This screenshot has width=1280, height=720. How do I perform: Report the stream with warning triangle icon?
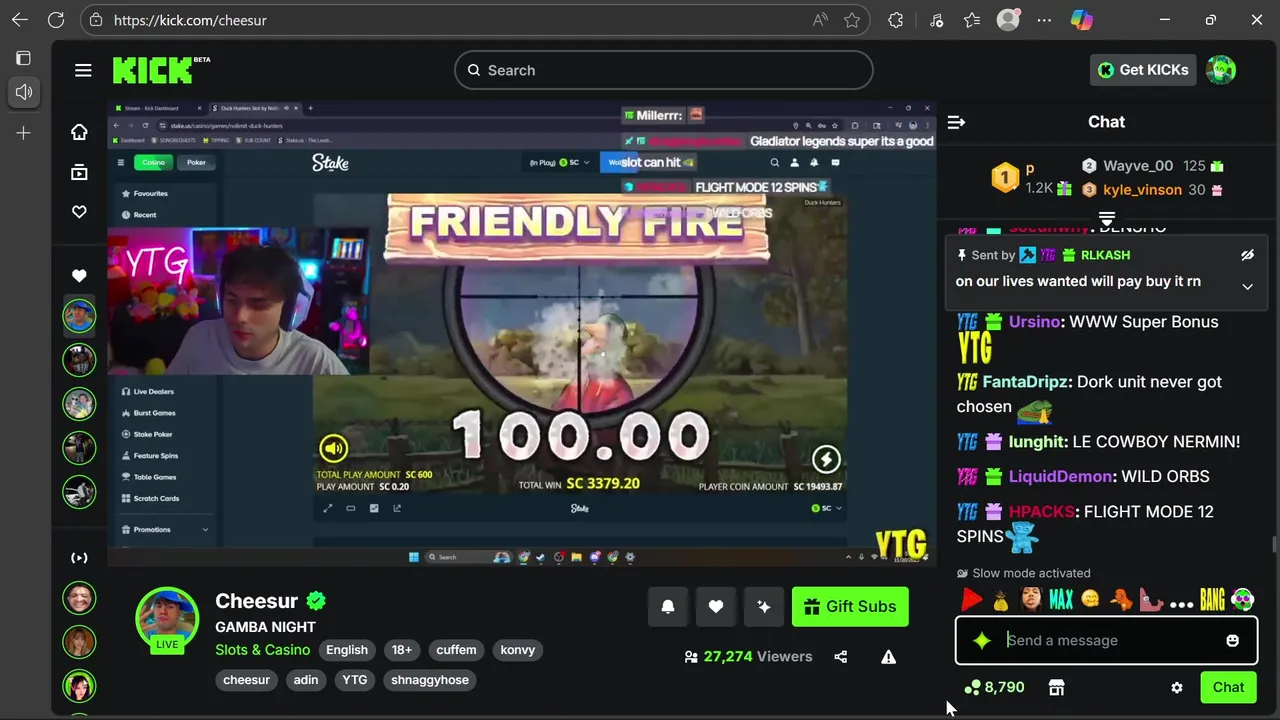point(888,657)
